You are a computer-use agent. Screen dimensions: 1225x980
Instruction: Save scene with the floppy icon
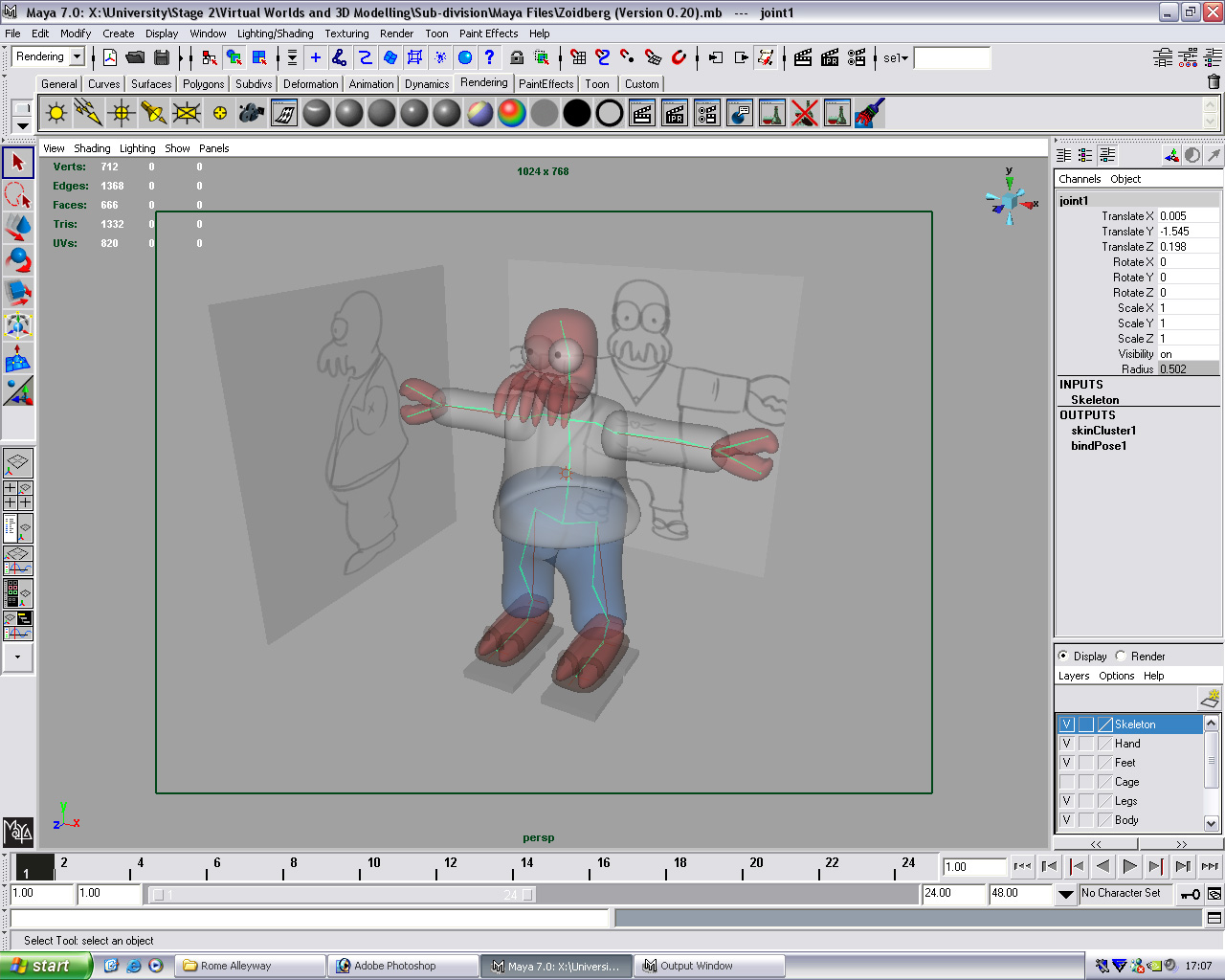(162, 57)
